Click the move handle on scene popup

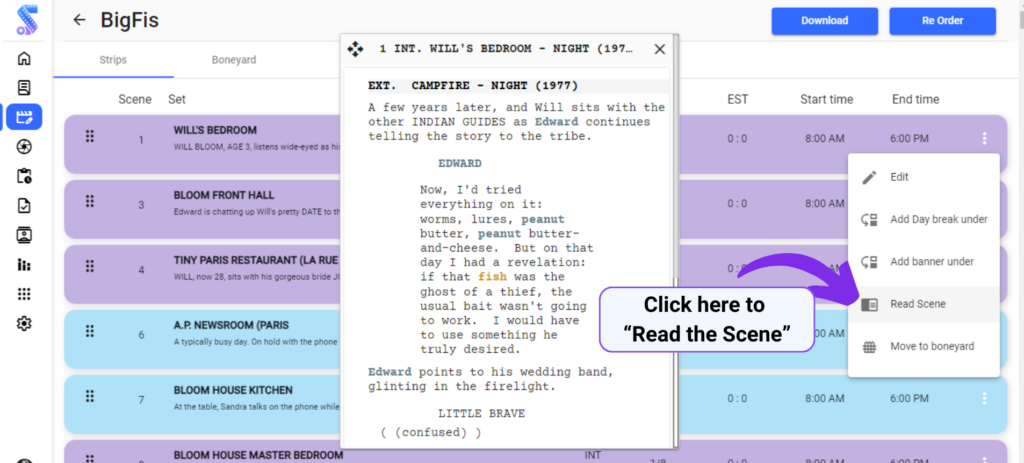pos(355,49)
